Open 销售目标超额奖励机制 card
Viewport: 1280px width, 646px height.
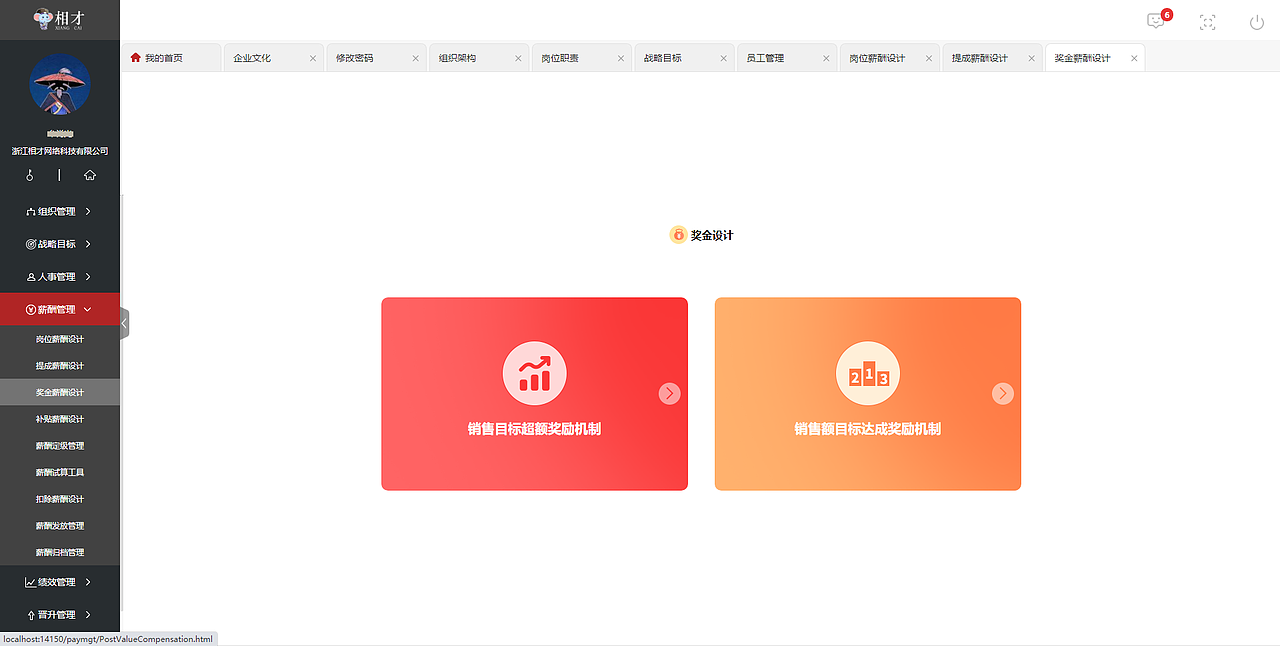(534, 394)
